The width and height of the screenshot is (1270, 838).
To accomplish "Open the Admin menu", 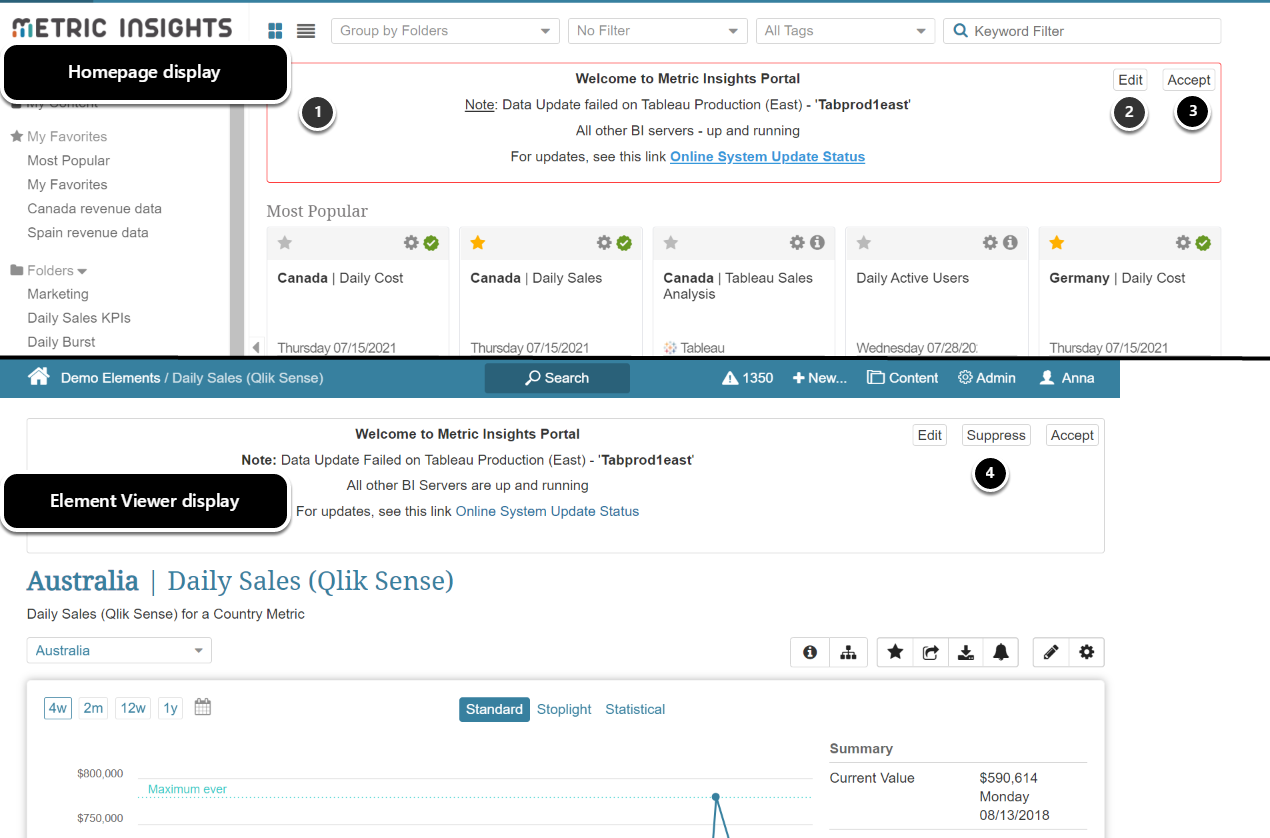I will point(987,378).
